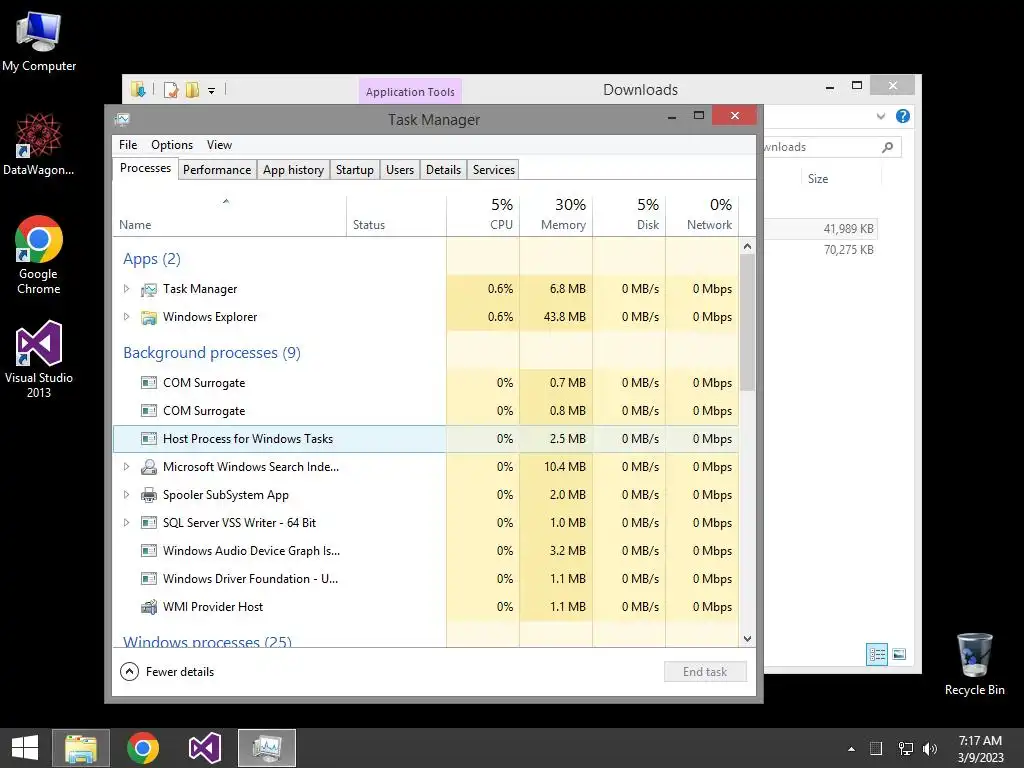This screenshot has height=768, width=1024.
Task: Collapse to Fewer details
Action: 167,671
